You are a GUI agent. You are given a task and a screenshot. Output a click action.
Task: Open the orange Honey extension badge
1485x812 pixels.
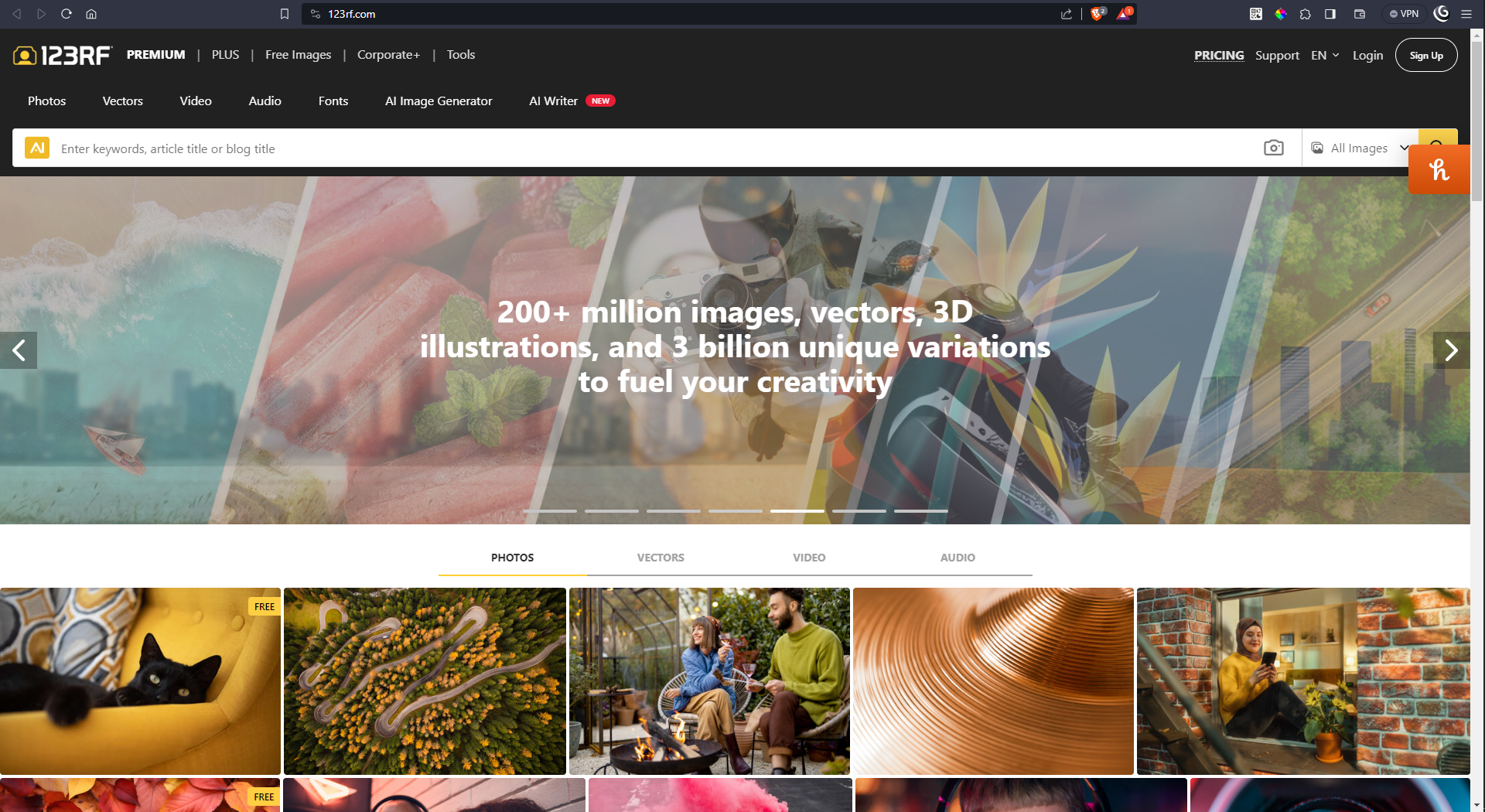pyautogui.click(x=1439, y=169)
